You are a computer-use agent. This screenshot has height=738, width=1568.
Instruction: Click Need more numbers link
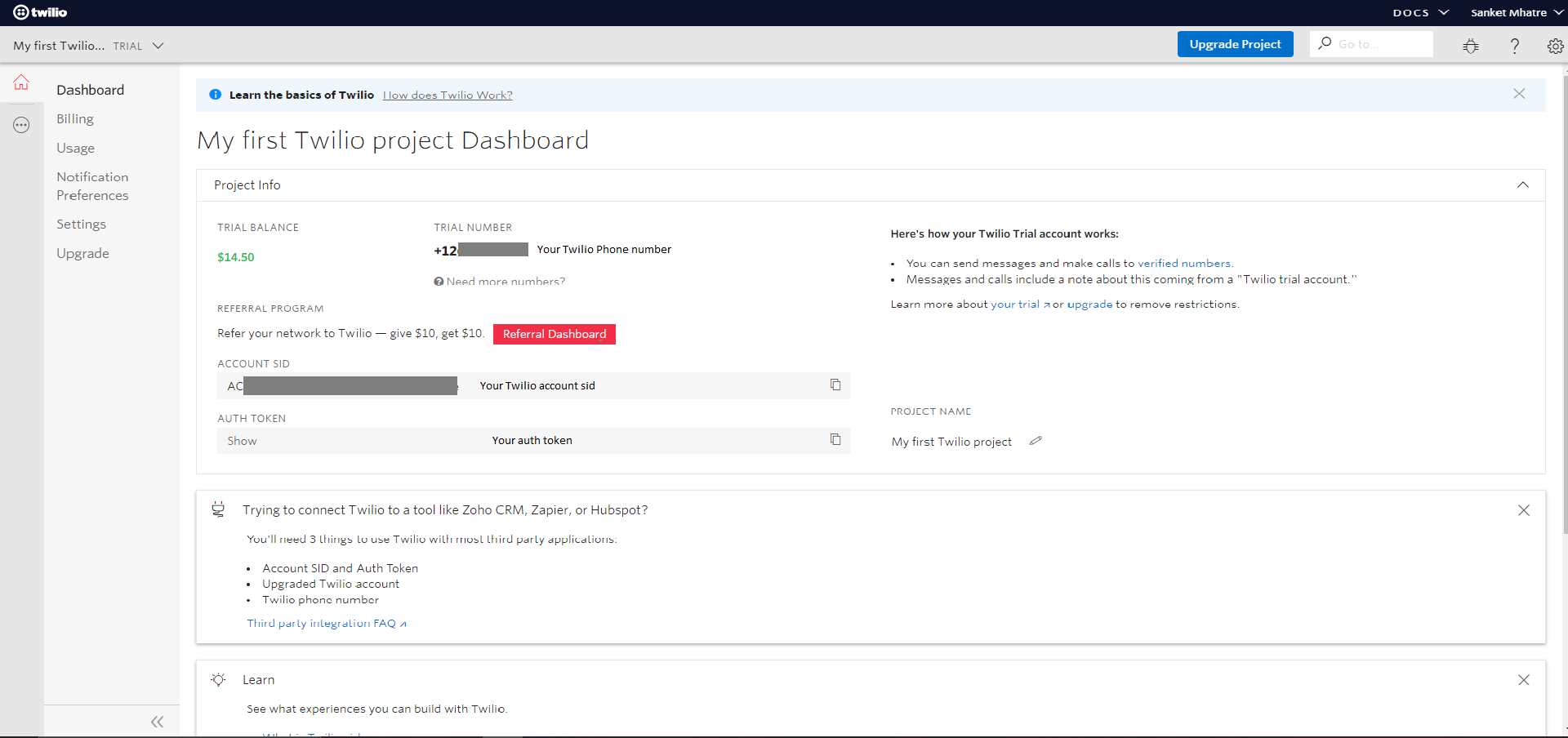point(506,282)
